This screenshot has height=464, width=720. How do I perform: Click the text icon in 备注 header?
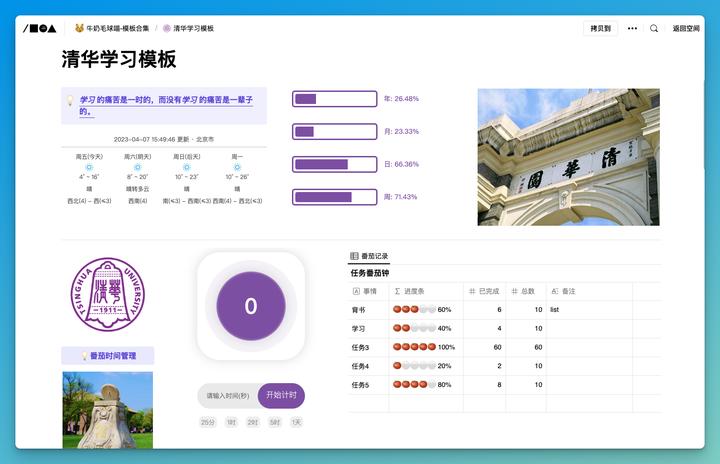[x=555, y=291]
